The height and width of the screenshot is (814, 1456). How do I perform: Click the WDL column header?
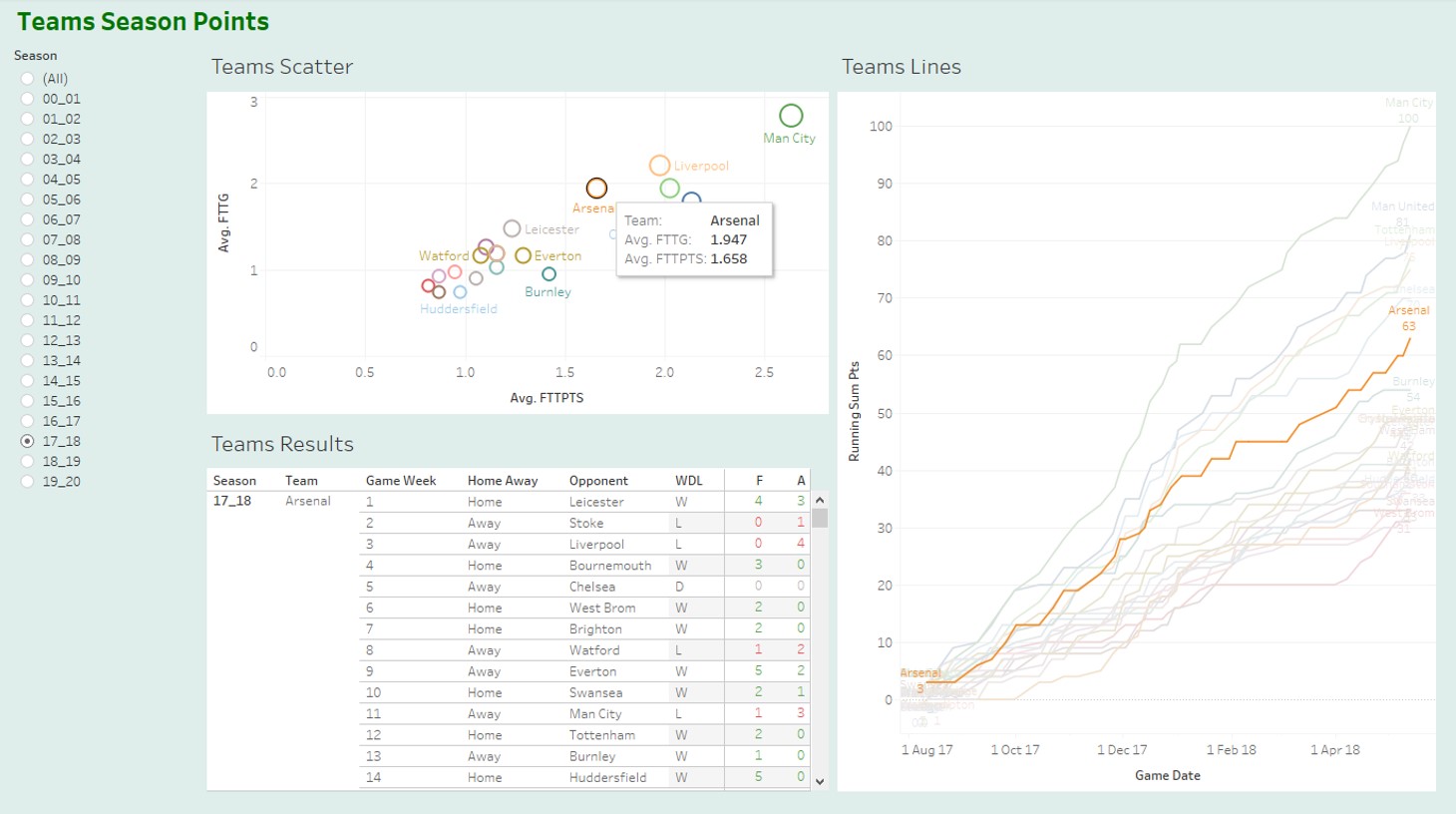click(x=688, y=481)
